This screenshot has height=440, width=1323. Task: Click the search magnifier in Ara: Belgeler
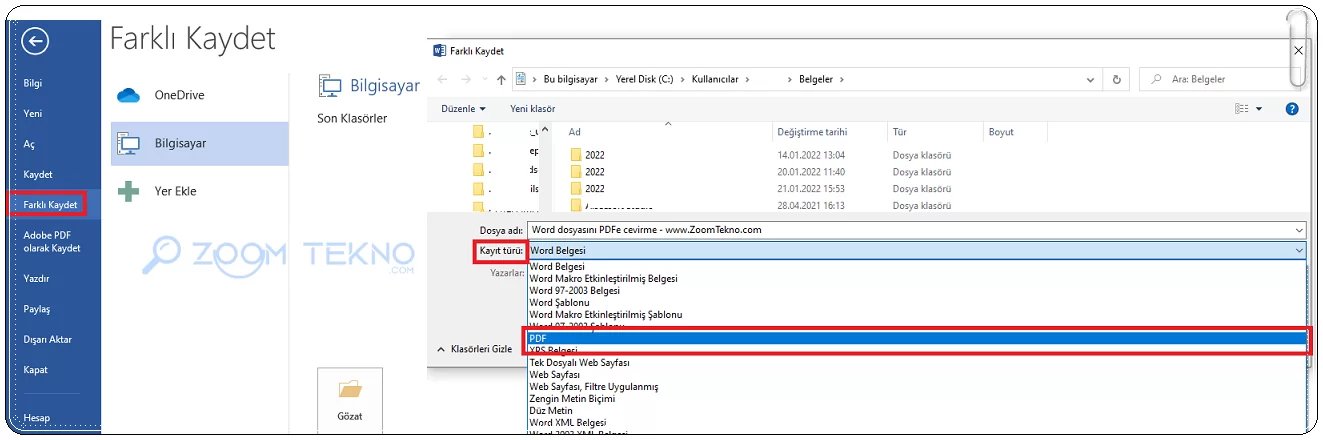pos(1157,79)
